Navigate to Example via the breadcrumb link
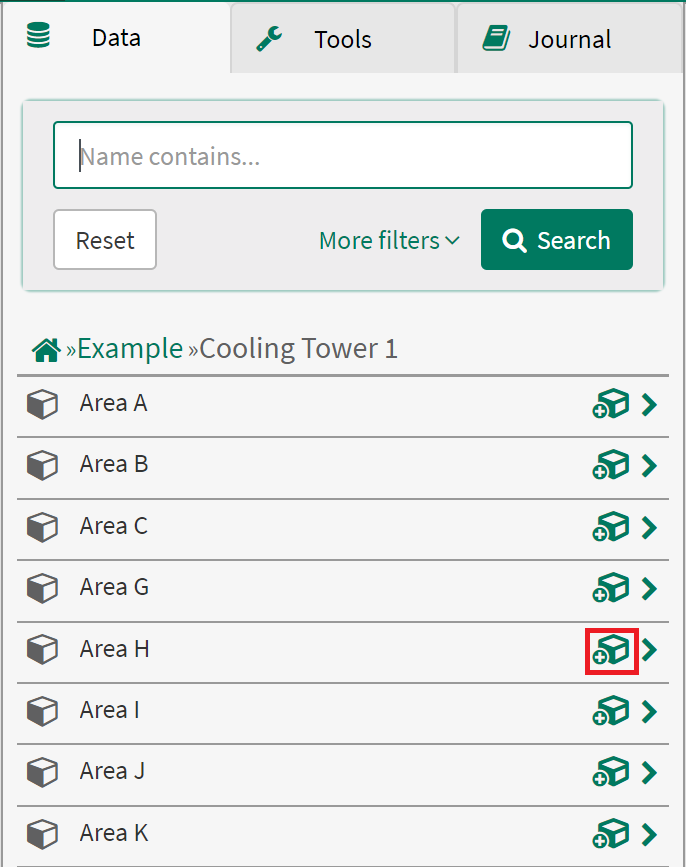Image resolution: width=686 pixels, height=867 pixels. click(129, 348)
